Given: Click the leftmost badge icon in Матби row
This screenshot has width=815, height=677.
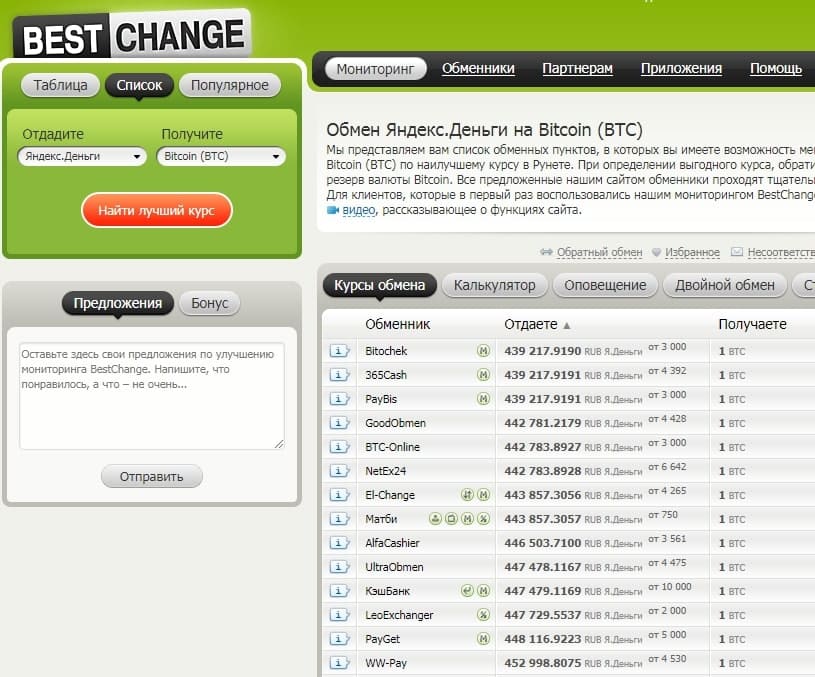Looking at the screenshot, I should (435, 519).
